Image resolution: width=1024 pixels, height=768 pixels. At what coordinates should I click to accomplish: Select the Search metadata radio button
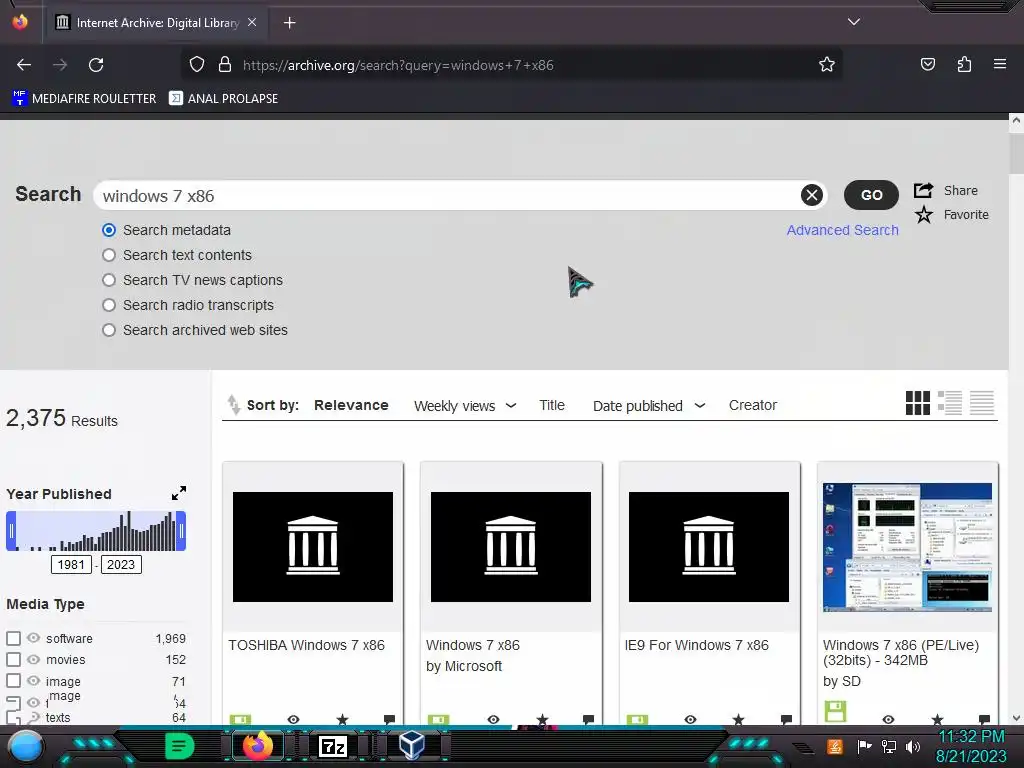109,230
